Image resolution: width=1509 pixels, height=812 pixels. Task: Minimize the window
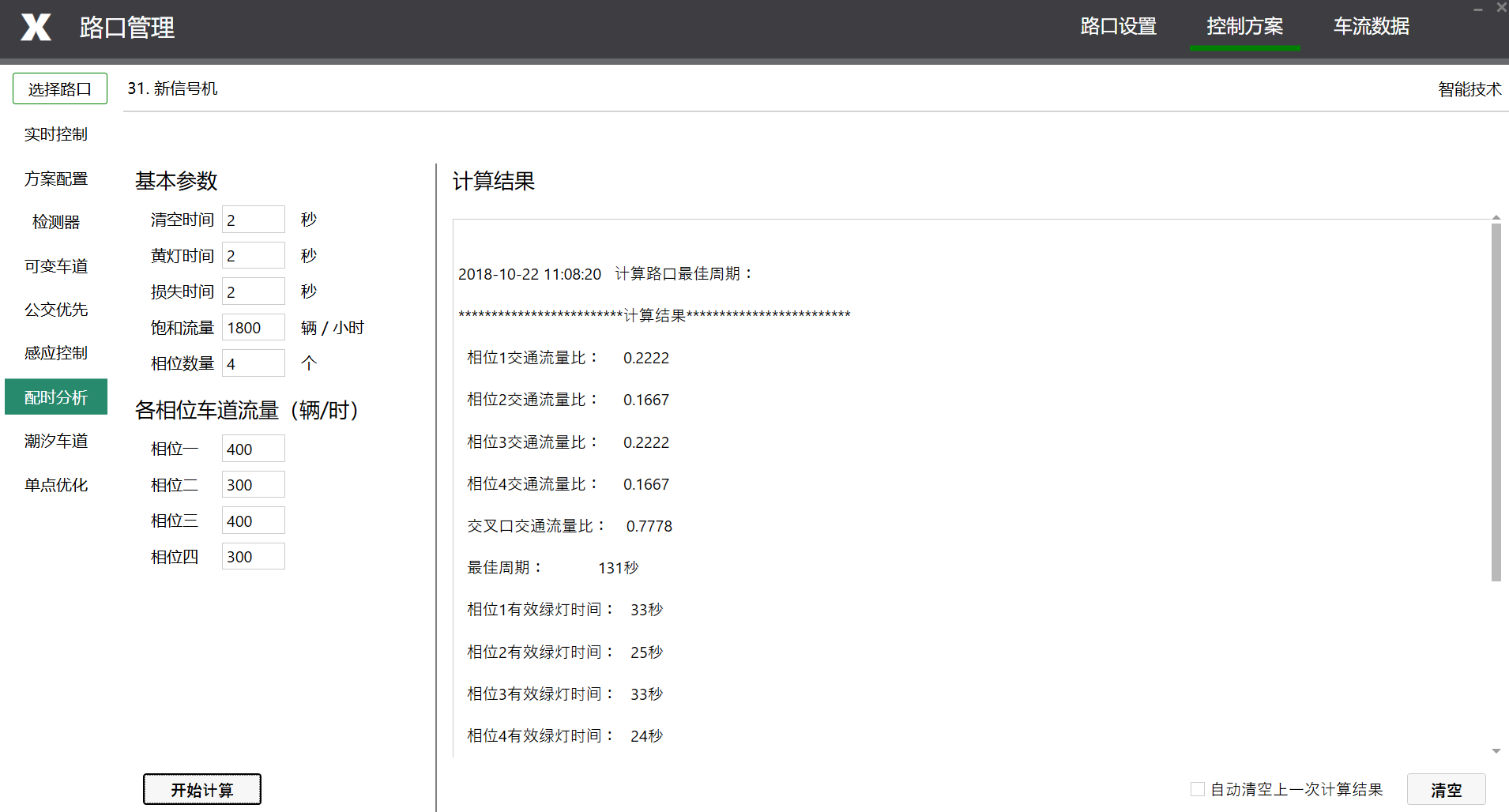(1477, 9)
